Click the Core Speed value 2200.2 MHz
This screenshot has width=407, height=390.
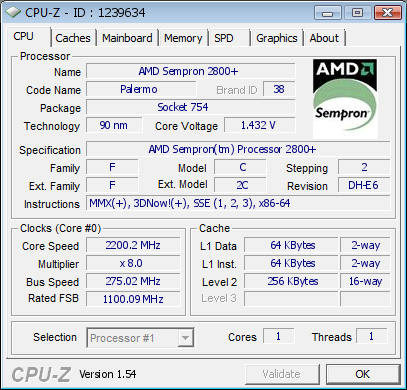point(133,245)
